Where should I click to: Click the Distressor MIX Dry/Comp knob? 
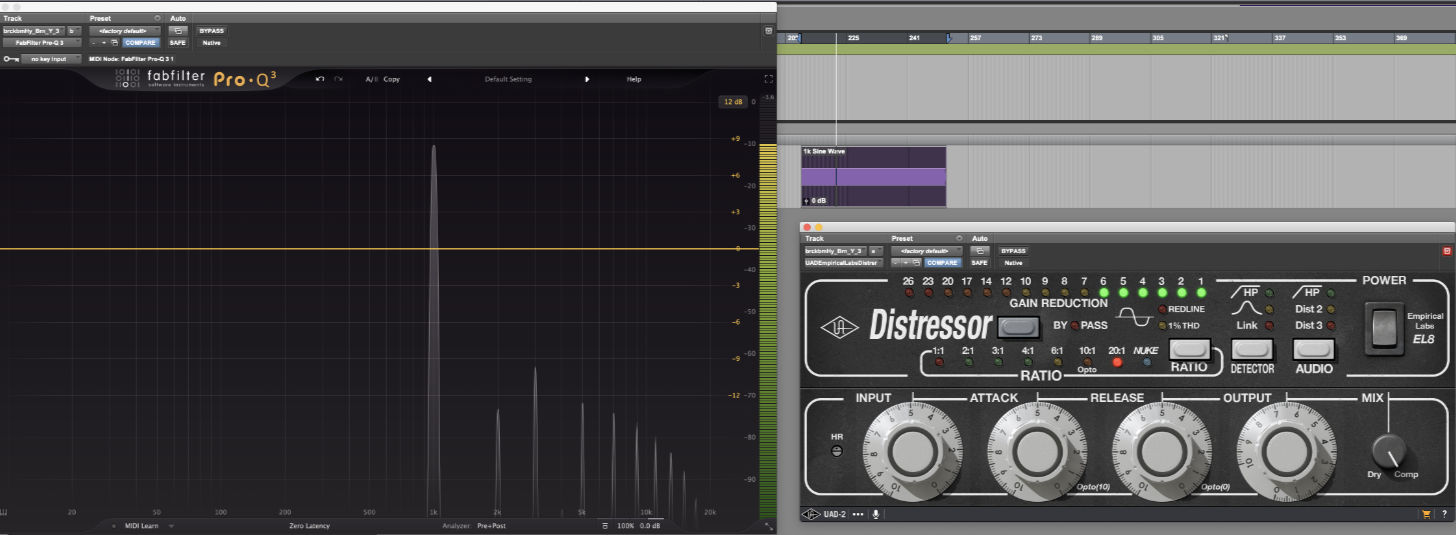[1389, 449]
